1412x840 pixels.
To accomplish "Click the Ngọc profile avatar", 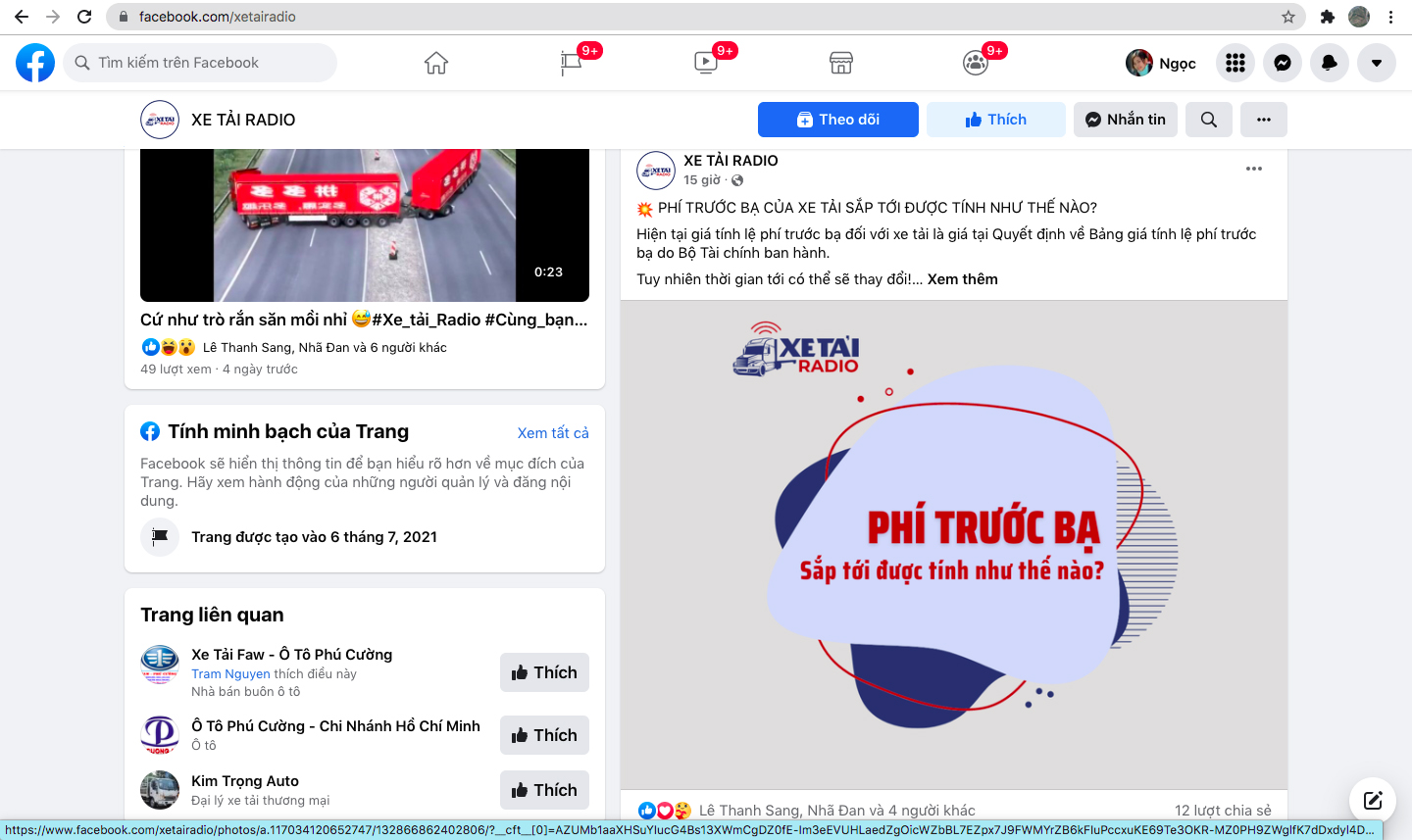I will coord(1139,63).
